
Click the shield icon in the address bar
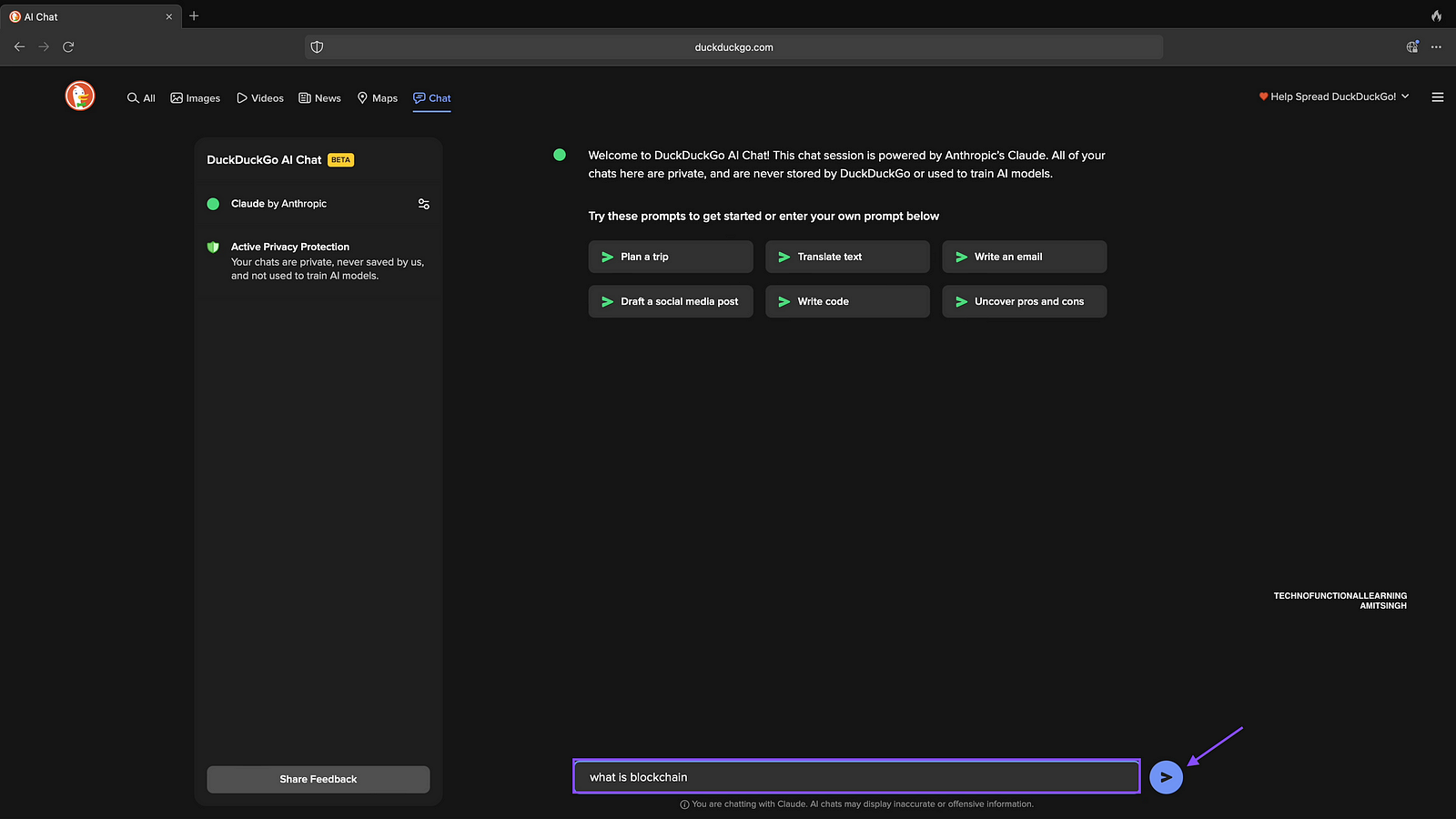317,47
